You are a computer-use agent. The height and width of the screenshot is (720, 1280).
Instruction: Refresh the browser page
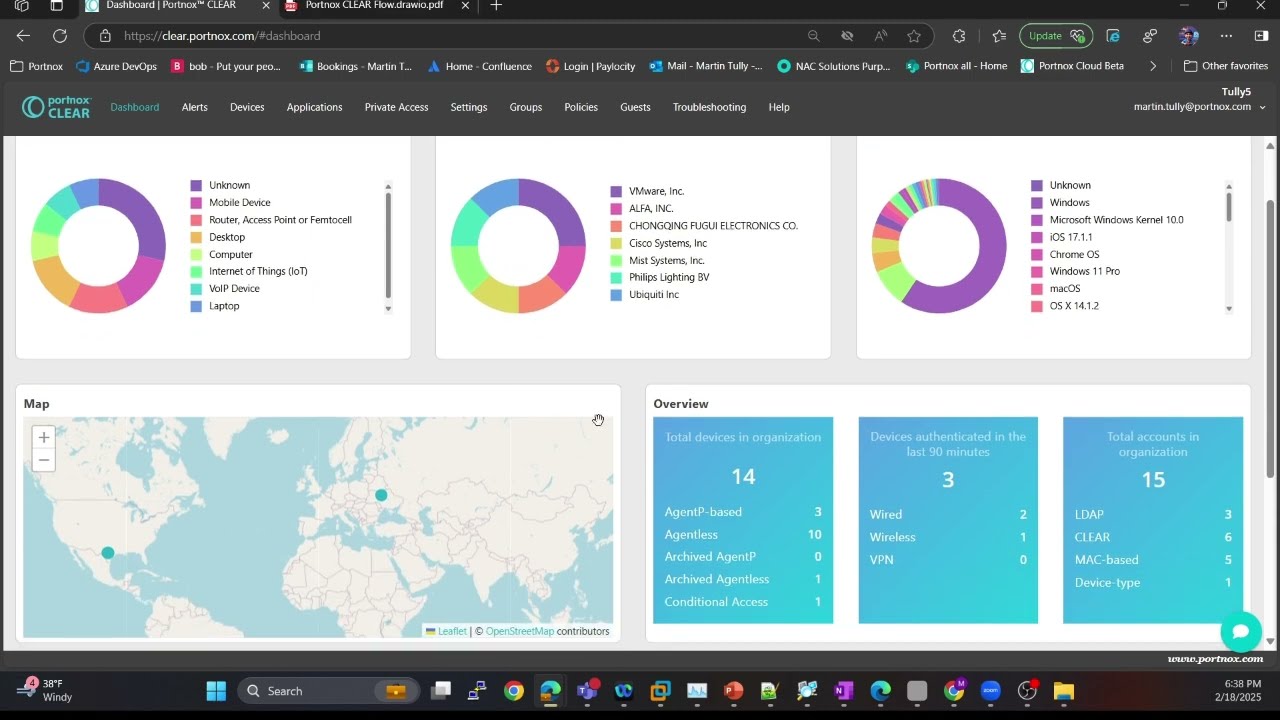pos(60,36)
